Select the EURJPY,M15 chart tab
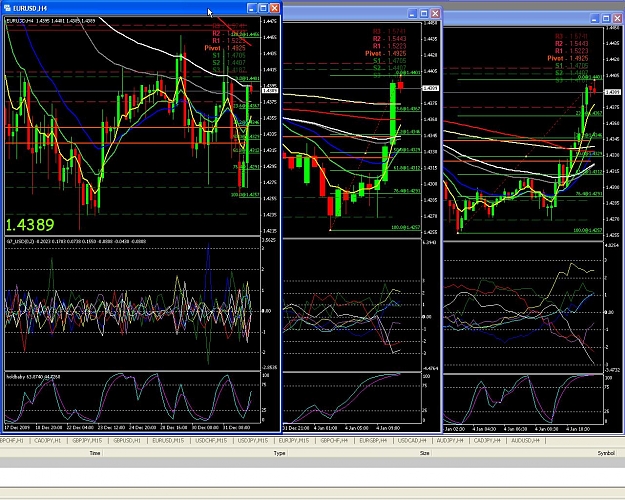Viewport: 625px width, 500px height. 294,441
